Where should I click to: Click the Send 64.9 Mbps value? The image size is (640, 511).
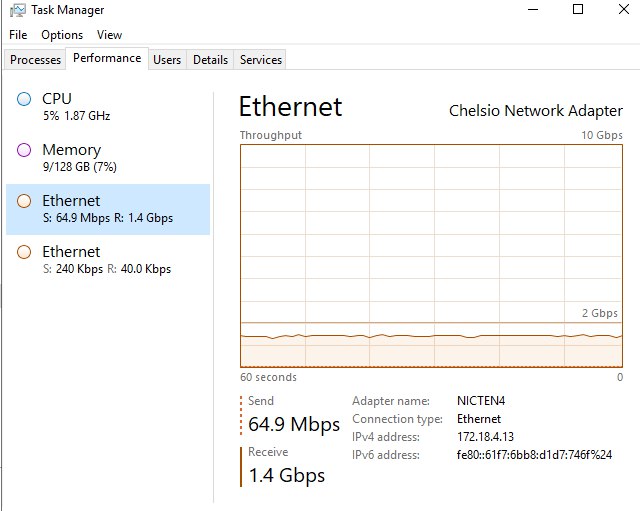click(x=294, y=424)
